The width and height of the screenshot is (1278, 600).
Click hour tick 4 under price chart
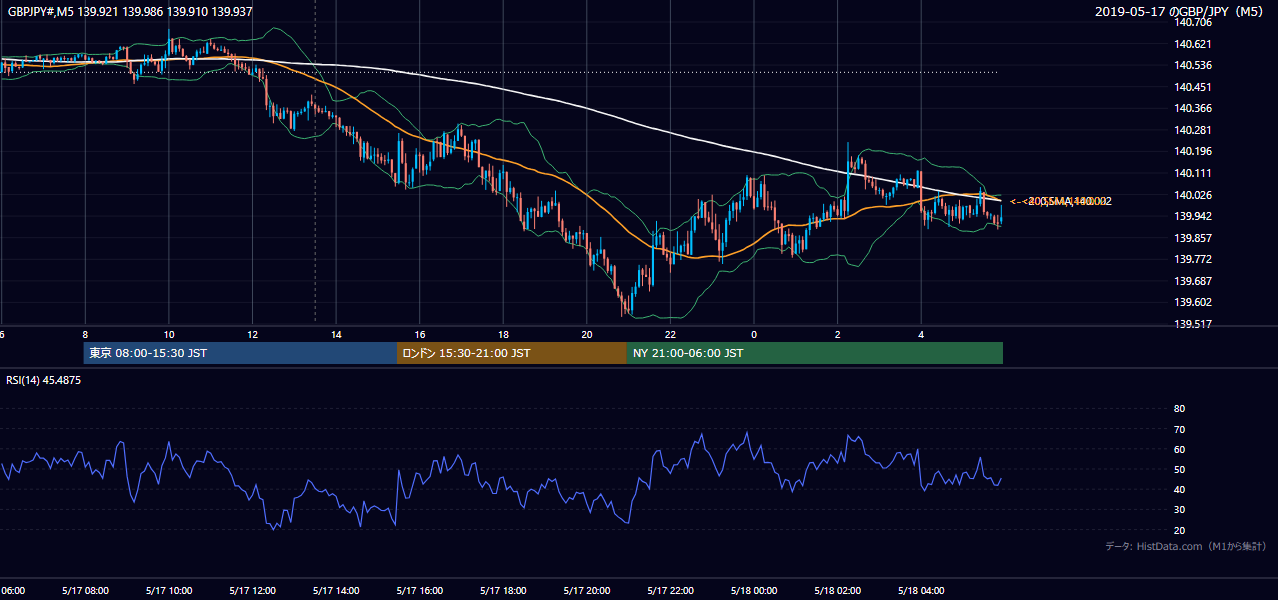(x=921, y=334)
